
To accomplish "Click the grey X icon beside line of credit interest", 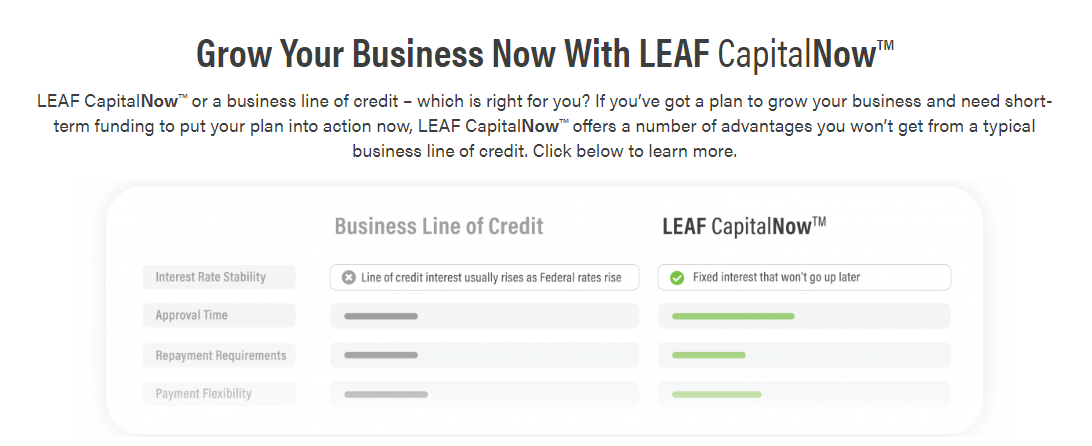I will coord(348,277).
